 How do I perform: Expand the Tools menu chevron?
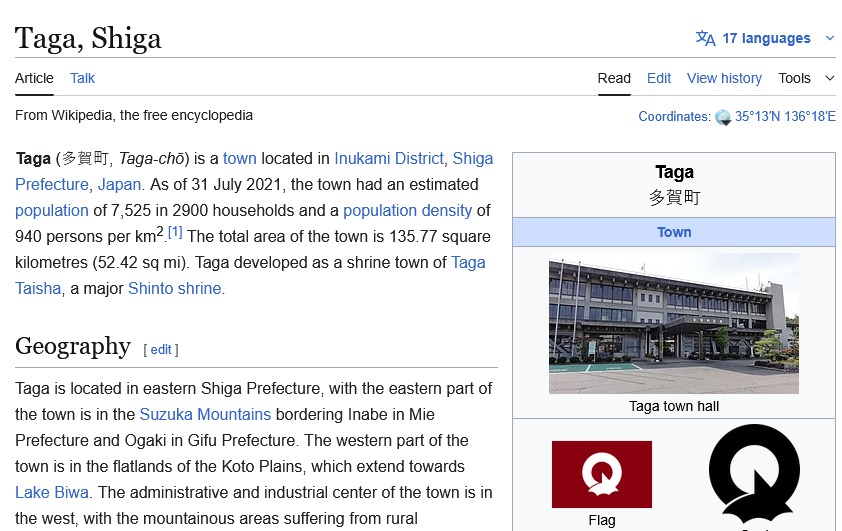point(830,78)
